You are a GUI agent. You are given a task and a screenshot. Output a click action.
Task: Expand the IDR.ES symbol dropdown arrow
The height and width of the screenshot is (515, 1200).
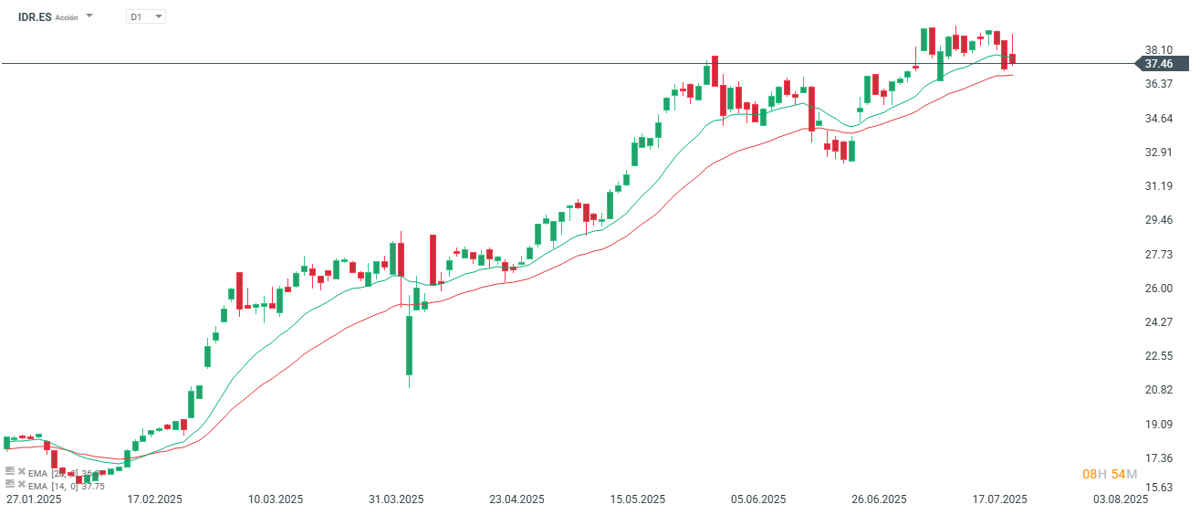(90, 17)
